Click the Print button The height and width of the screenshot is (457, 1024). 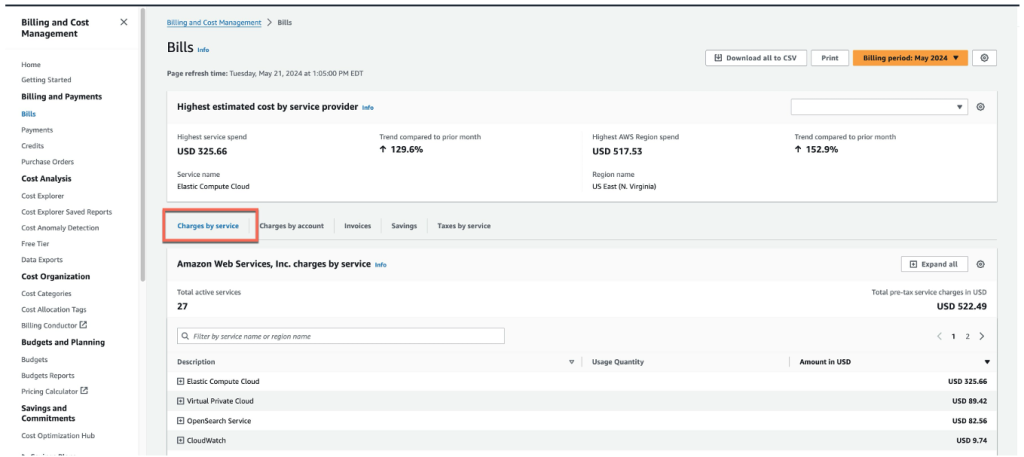coord(829,58)
